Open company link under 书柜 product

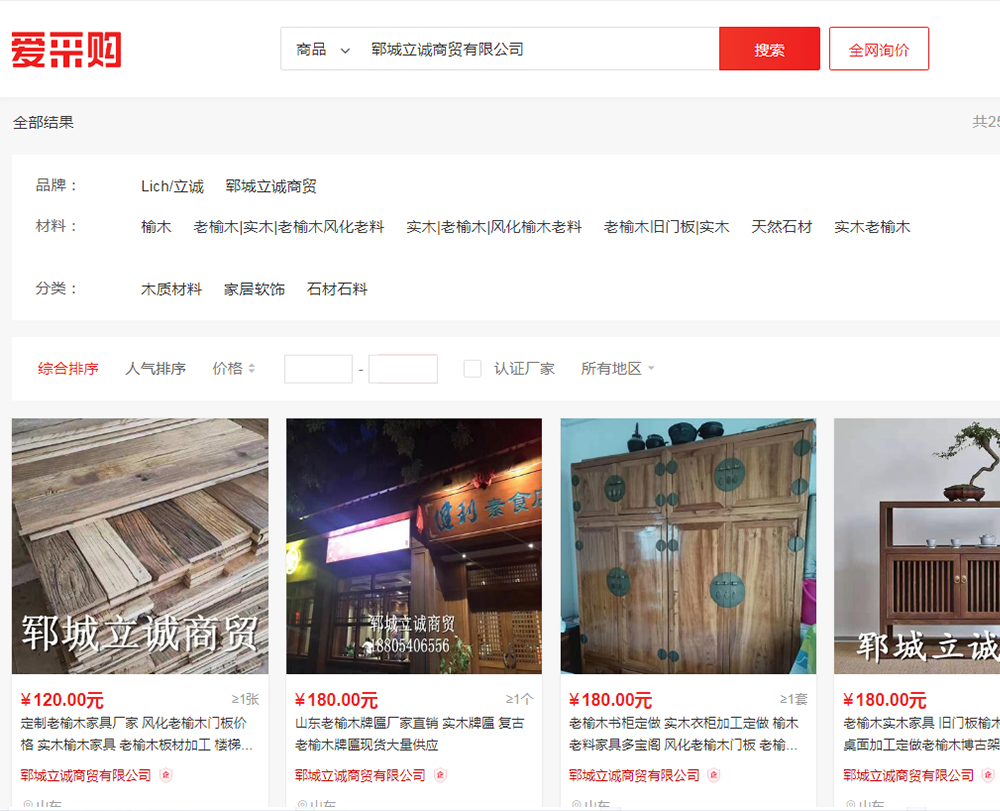click(x=635, y=775)
